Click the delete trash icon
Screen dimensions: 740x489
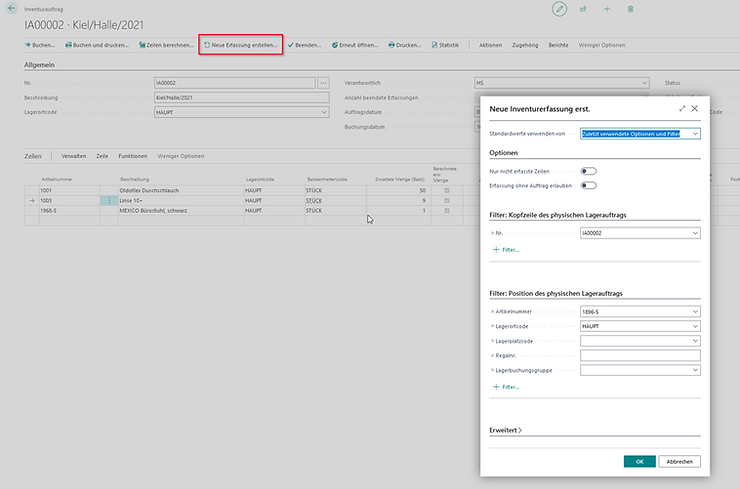coord(630,9)
